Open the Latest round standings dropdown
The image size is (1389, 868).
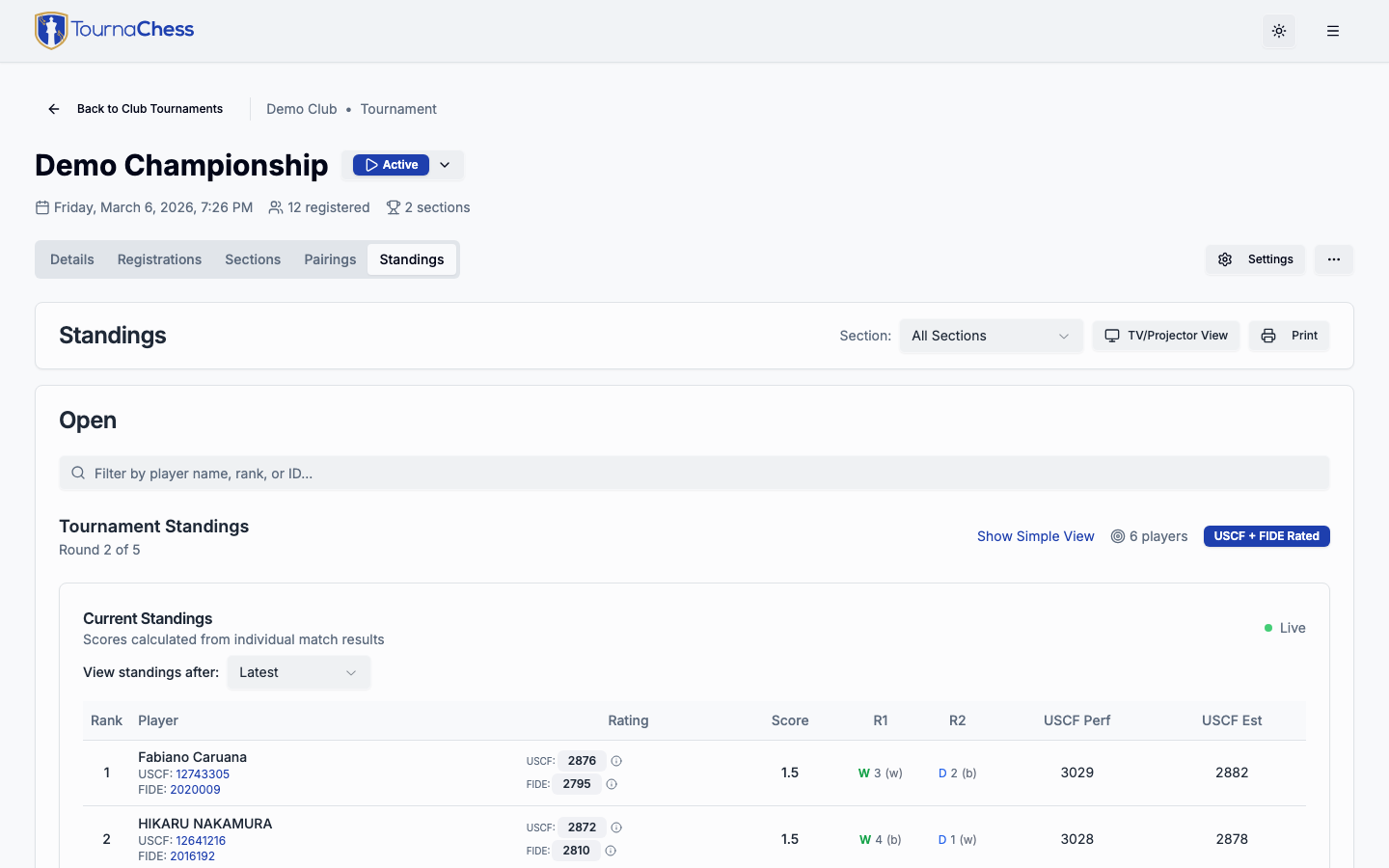point(298,672)
